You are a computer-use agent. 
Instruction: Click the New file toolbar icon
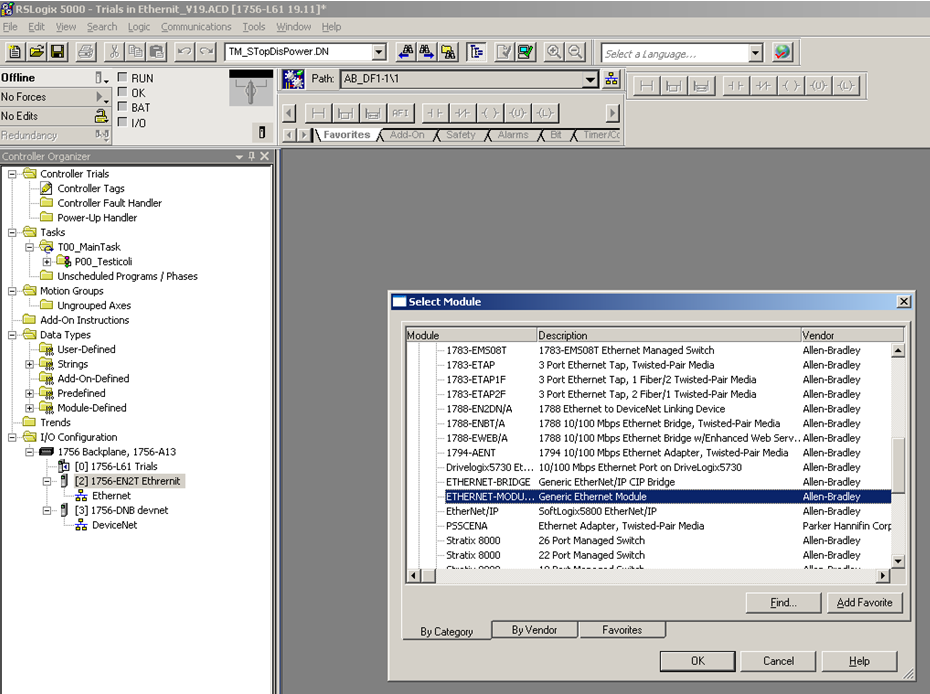pos(15,52)
